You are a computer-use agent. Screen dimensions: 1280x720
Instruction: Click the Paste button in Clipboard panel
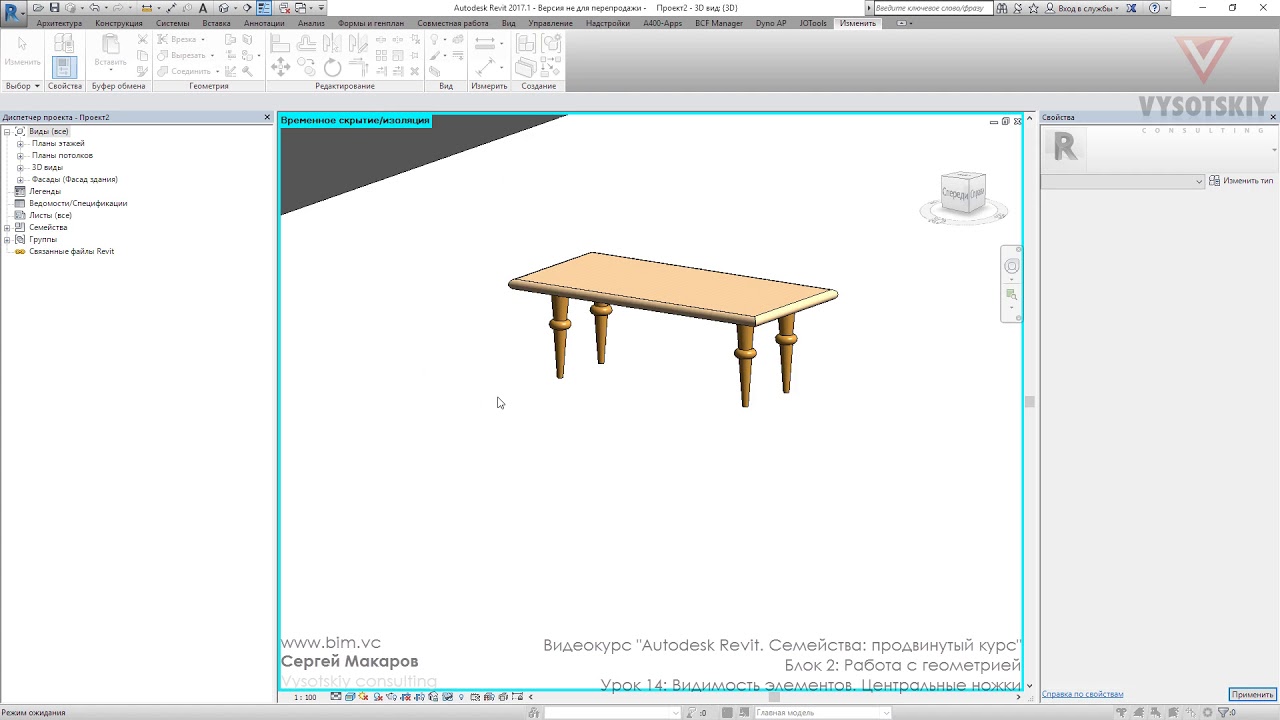coord(110,52)
